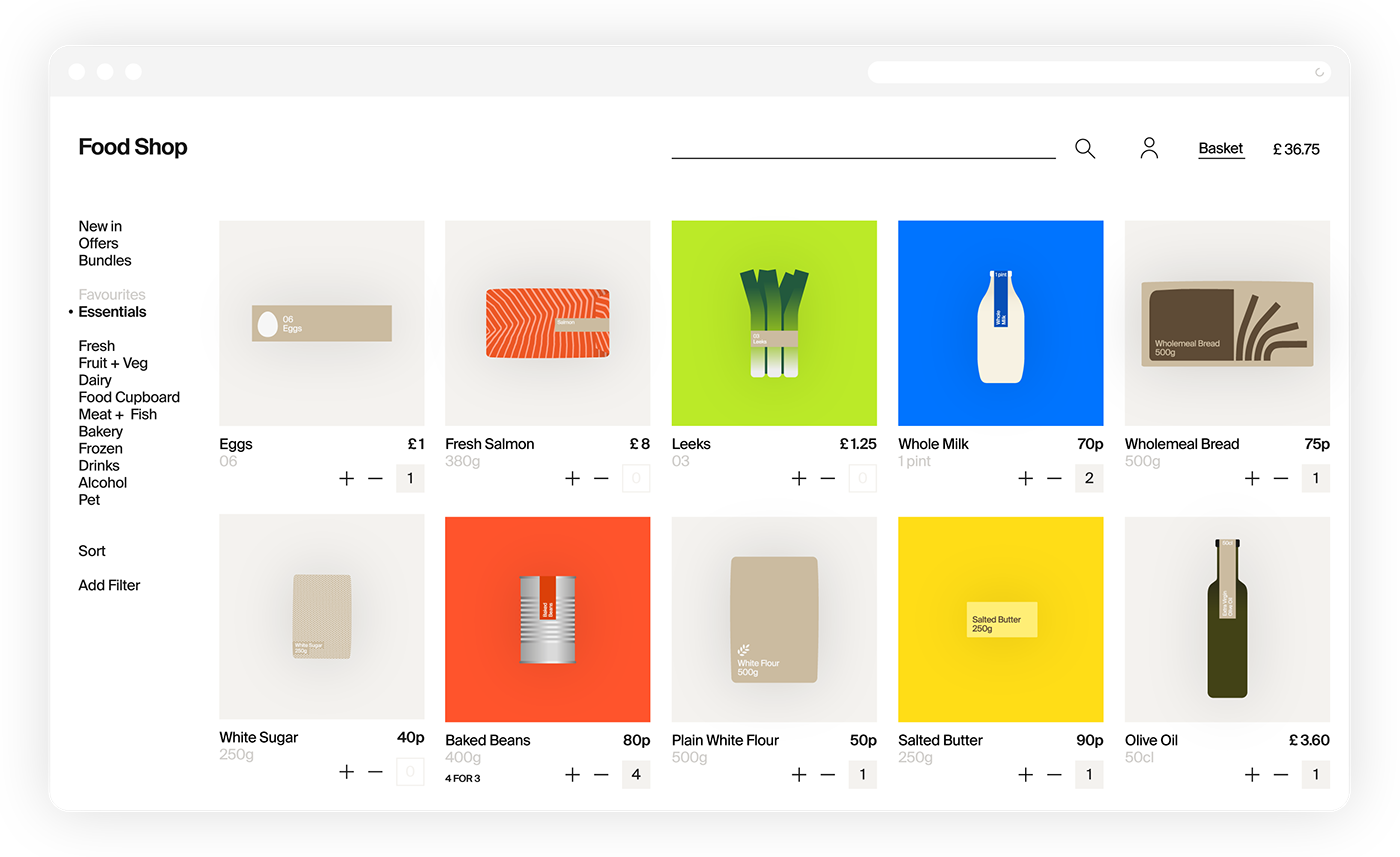The width and height of the screenshot is (1400, 857).
Task: Open the White Sugar product image
Action: coord(322,617)
